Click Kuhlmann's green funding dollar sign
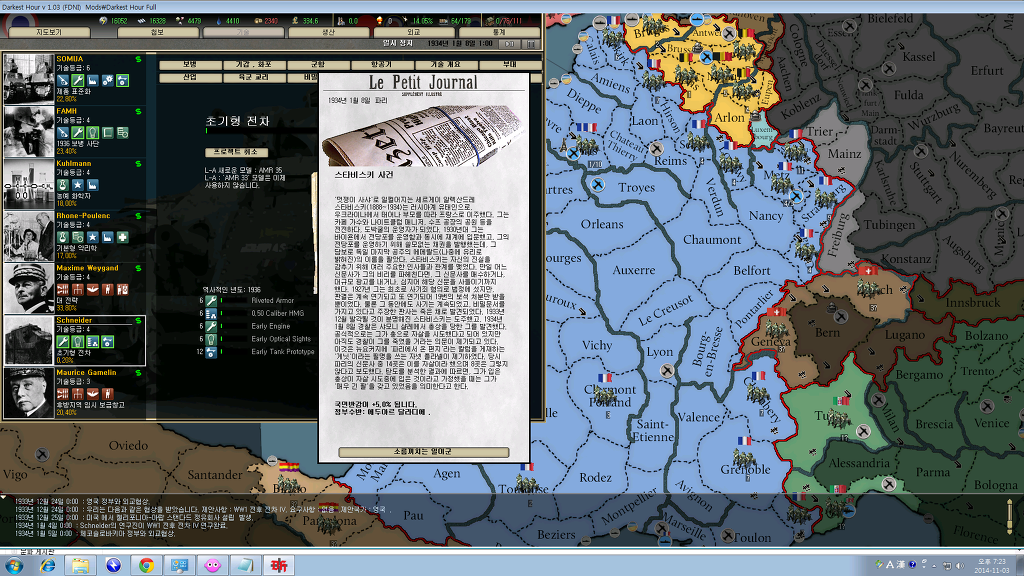 pyautogui.click(x=138, y=164)
